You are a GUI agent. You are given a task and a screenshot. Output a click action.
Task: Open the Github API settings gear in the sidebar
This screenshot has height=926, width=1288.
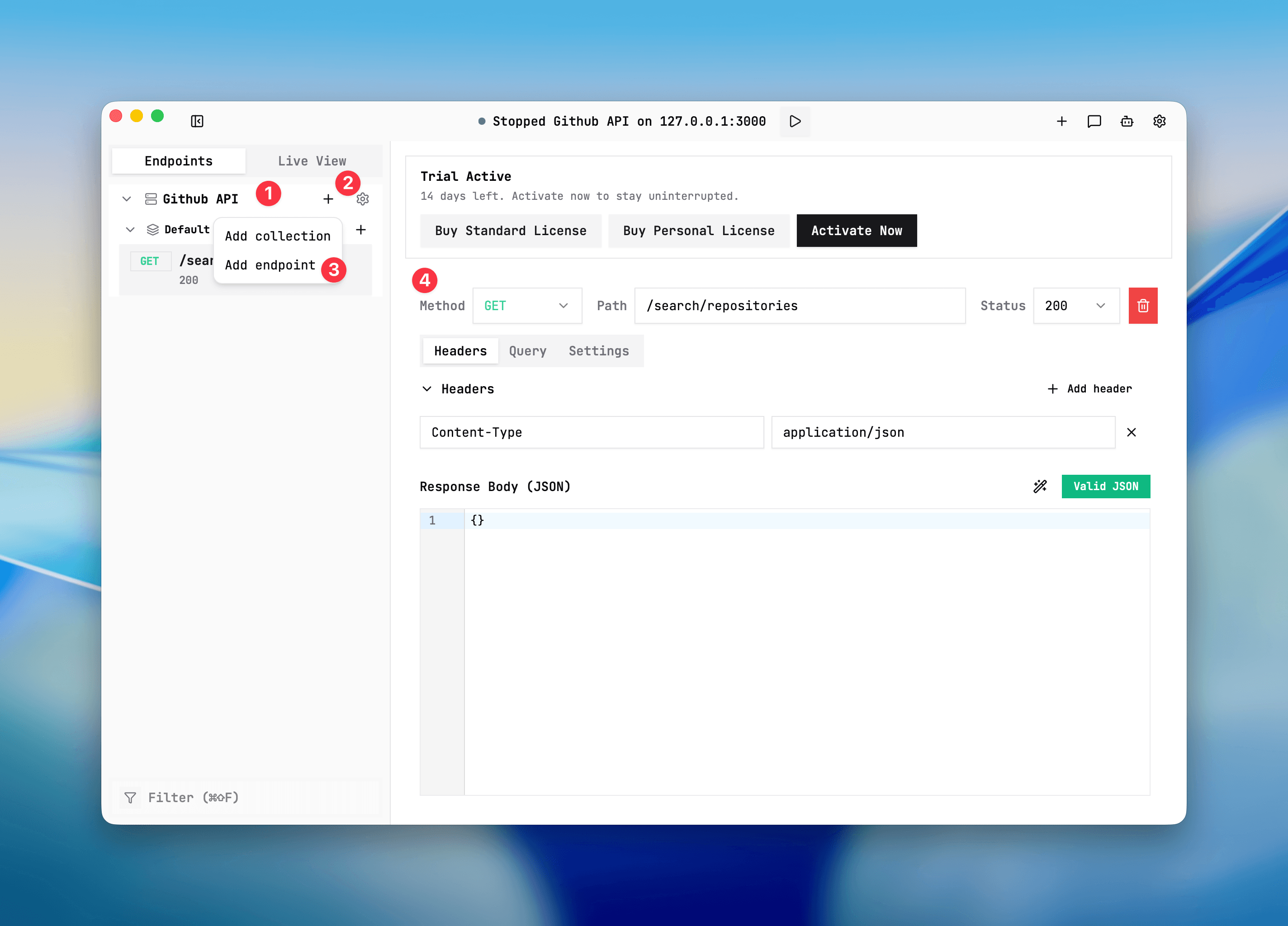(362, 198)
